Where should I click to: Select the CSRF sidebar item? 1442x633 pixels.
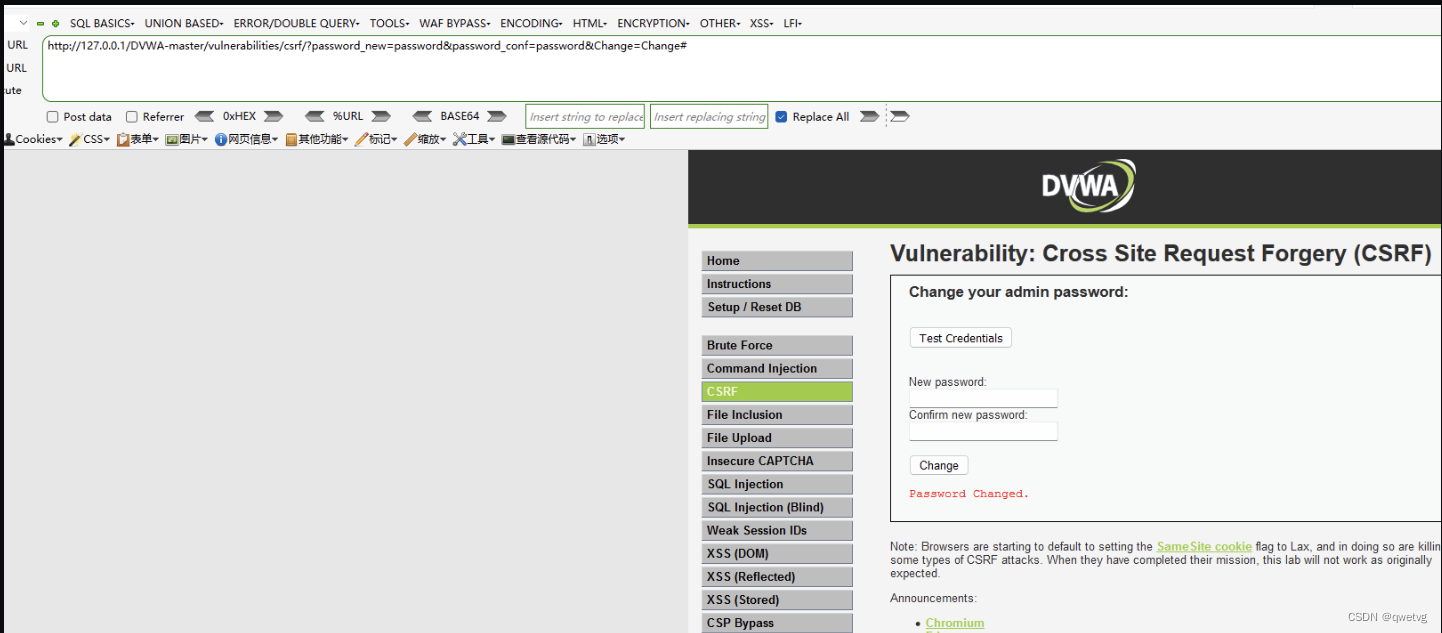coord(777,392)
